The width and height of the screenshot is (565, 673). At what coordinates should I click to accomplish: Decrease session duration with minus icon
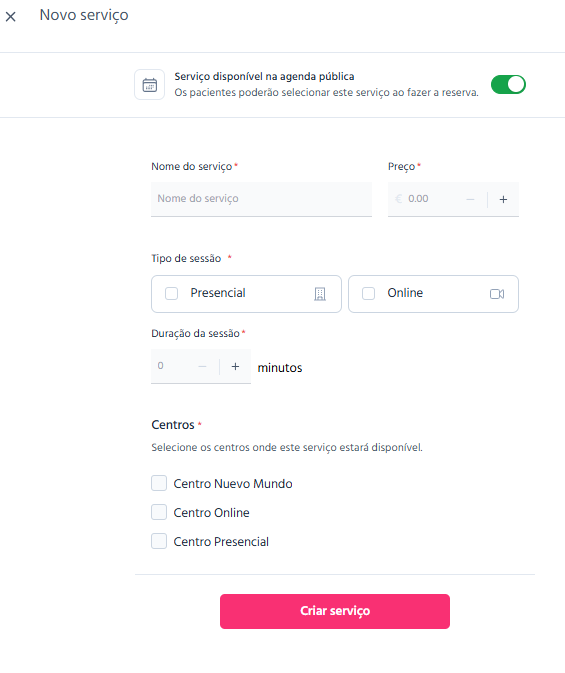[202, 367]
